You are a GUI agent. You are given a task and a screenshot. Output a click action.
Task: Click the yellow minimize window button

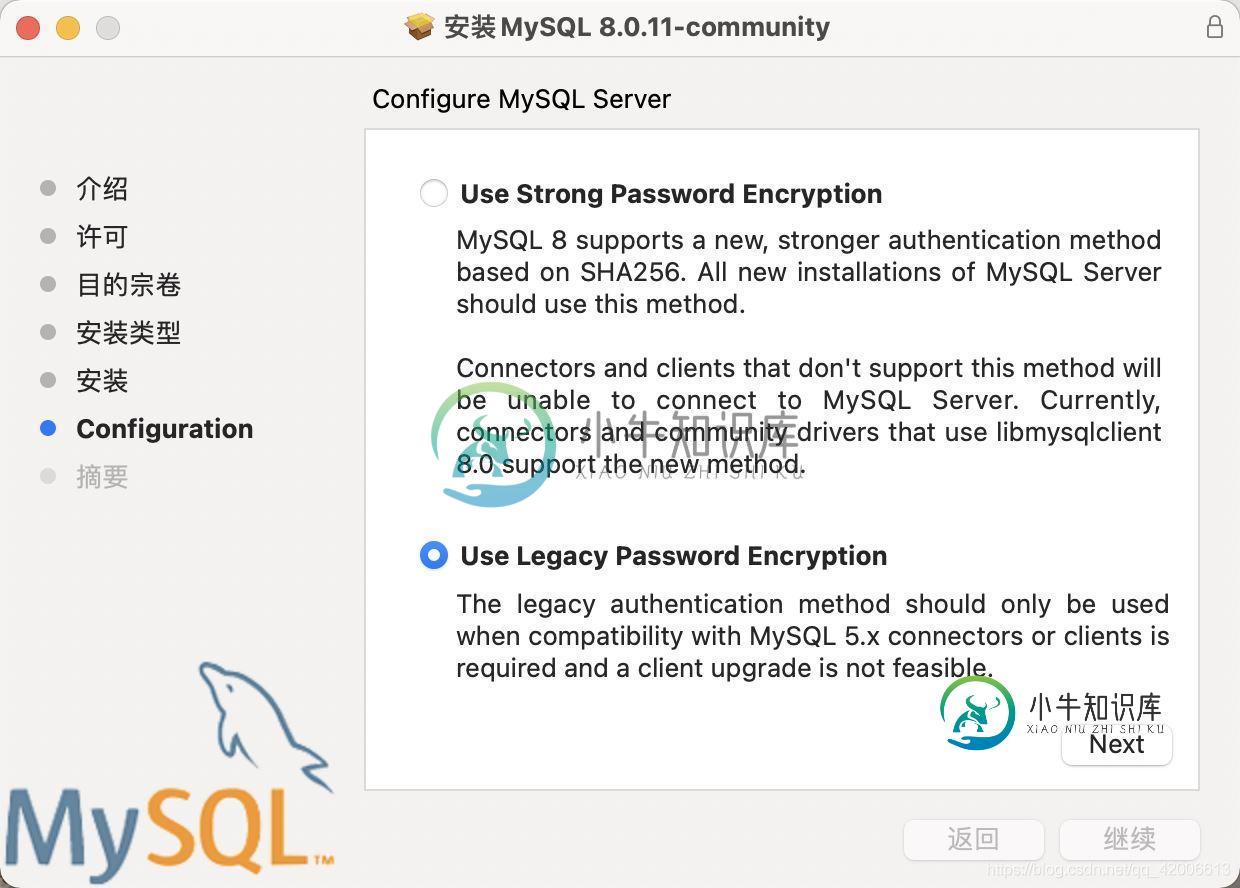tap(68, 28)
